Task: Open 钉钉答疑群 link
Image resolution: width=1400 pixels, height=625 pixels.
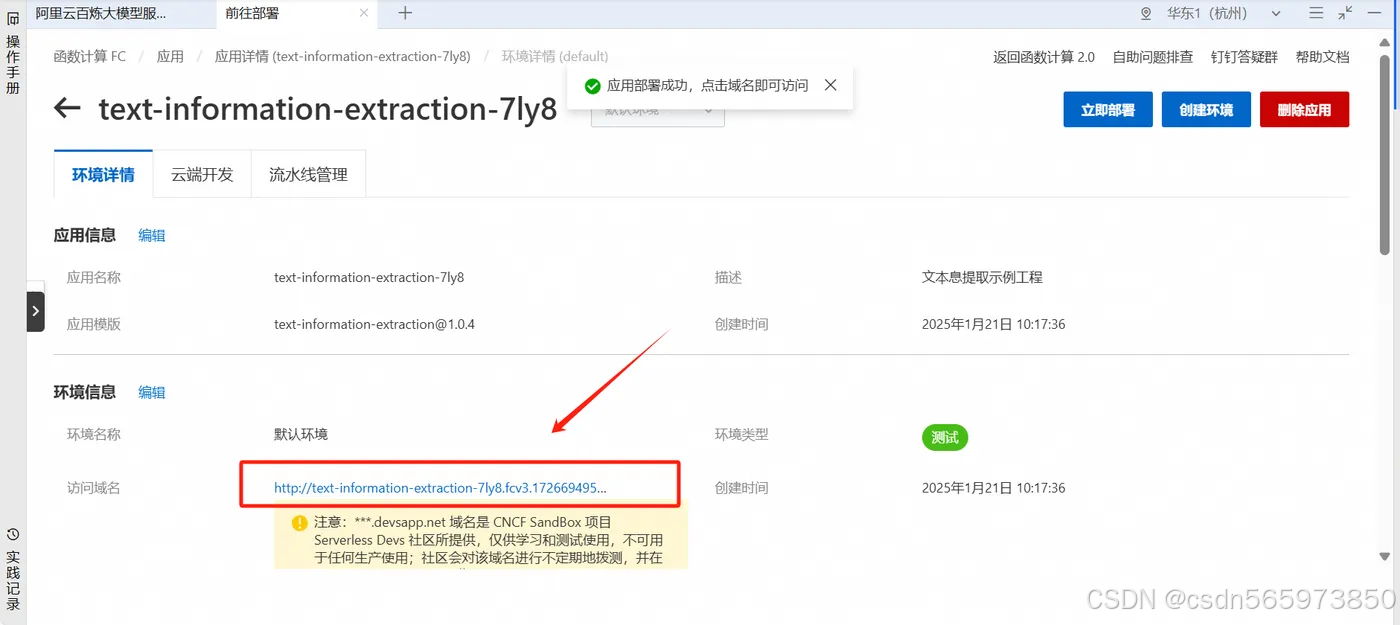Action: pos(1244,57)
